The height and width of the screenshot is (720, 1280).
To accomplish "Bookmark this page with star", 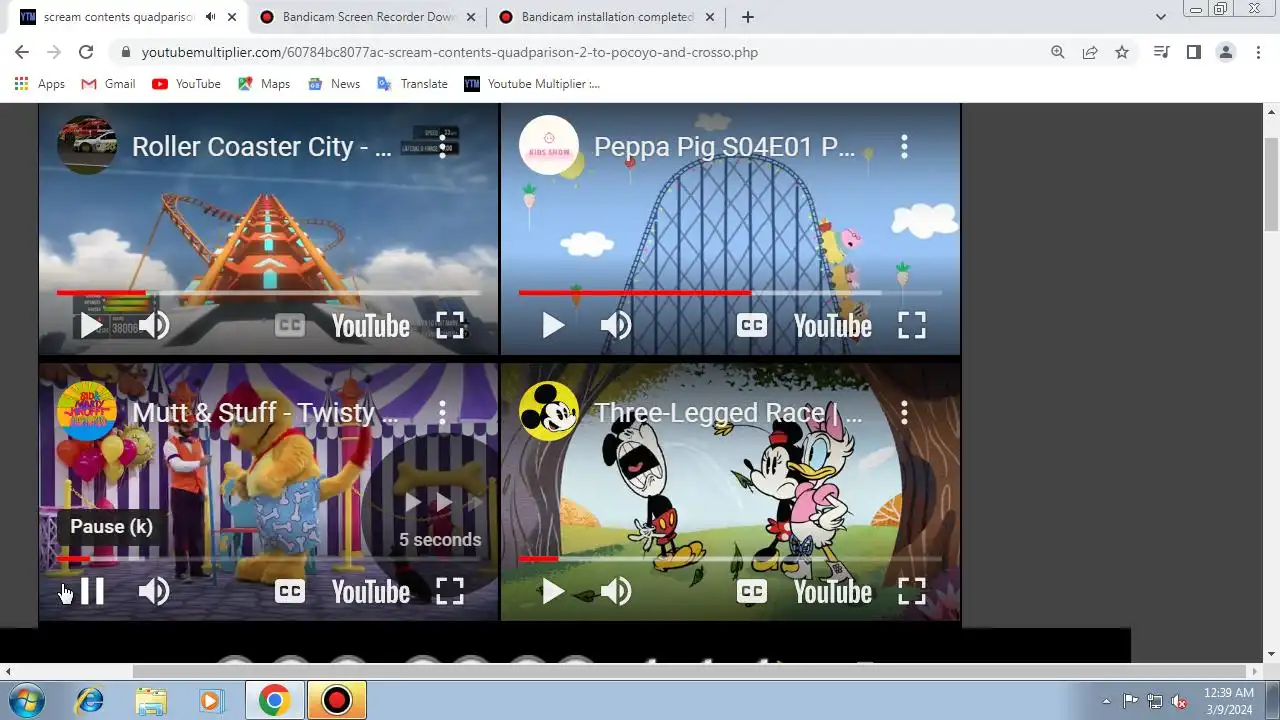I will coord(1122,52).
